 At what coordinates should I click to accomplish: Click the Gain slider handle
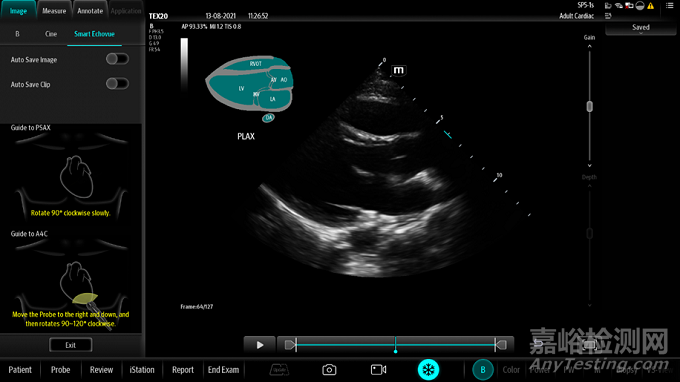click(589, 107)
